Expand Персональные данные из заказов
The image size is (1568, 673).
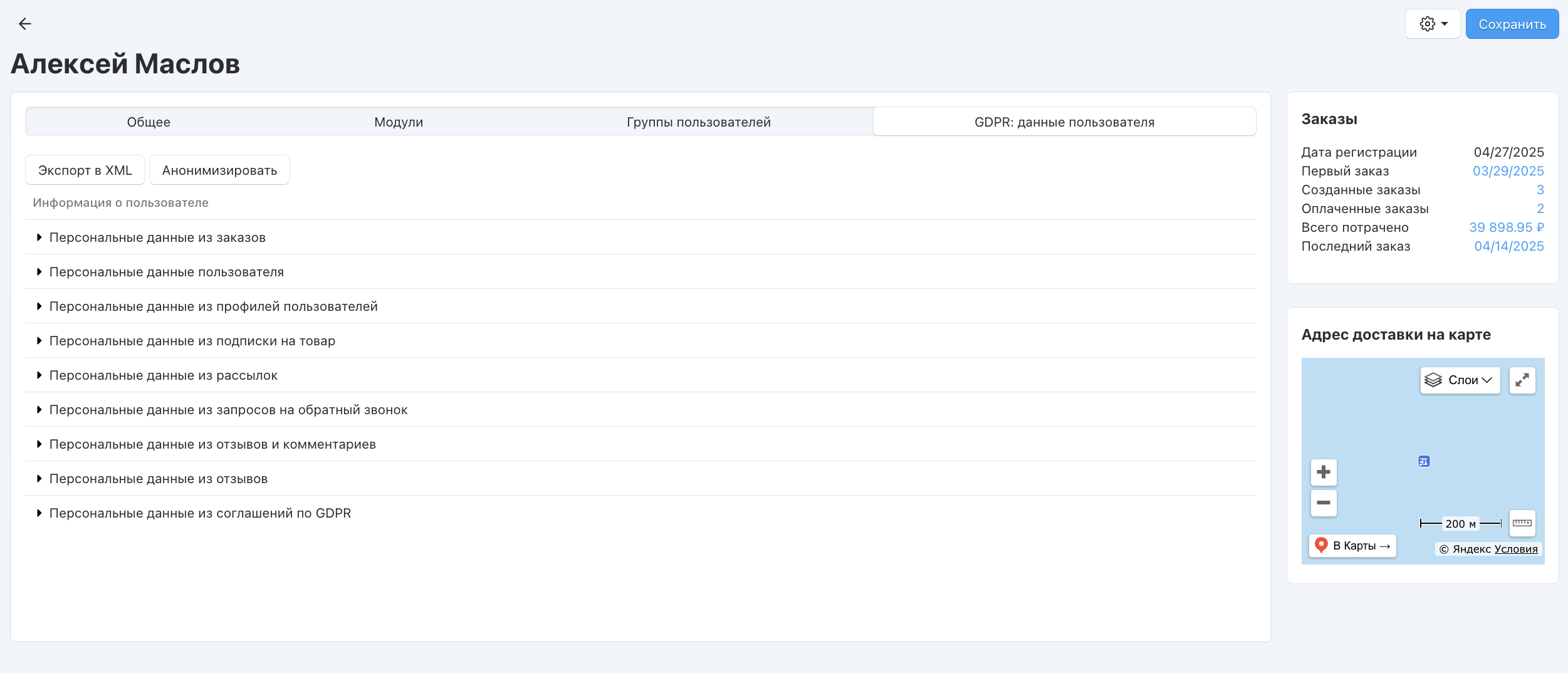pyautogui.click(x=157, y=237)
